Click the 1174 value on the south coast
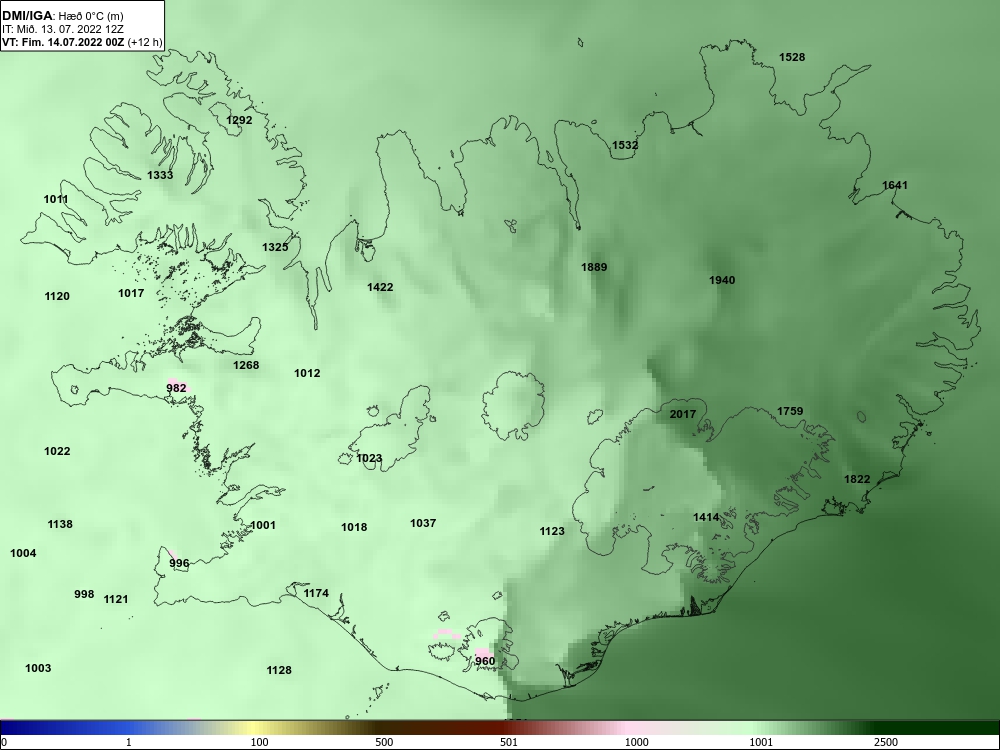The width and height of the screenshot is (1000, 750). click(x=316, y=594)
